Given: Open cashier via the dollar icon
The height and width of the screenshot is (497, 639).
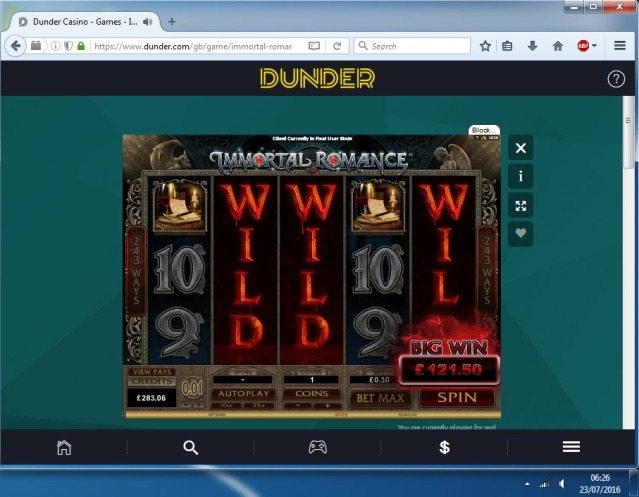Looking at the screenshot, I should tap(444, 447).
